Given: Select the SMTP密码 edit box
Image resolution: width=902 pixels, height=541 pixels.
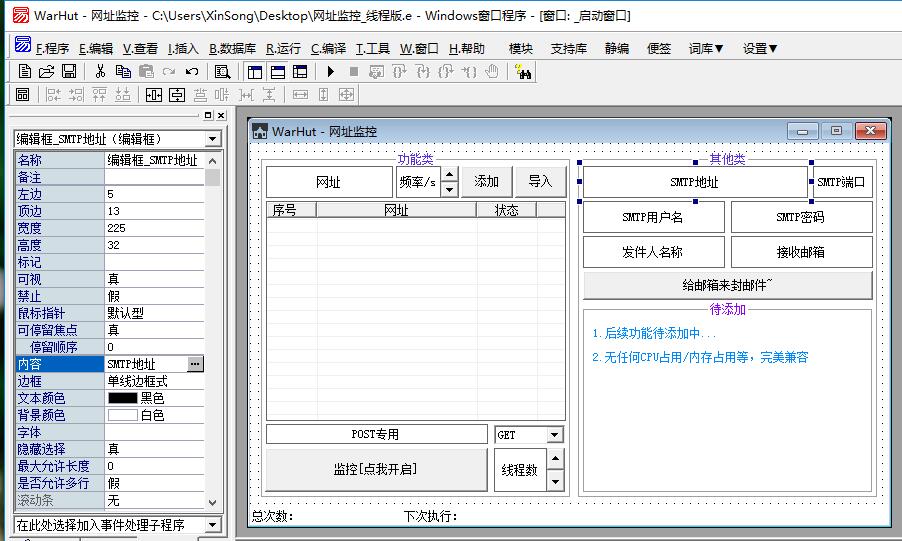Looking at the screenshot, I should click(801, 218).
